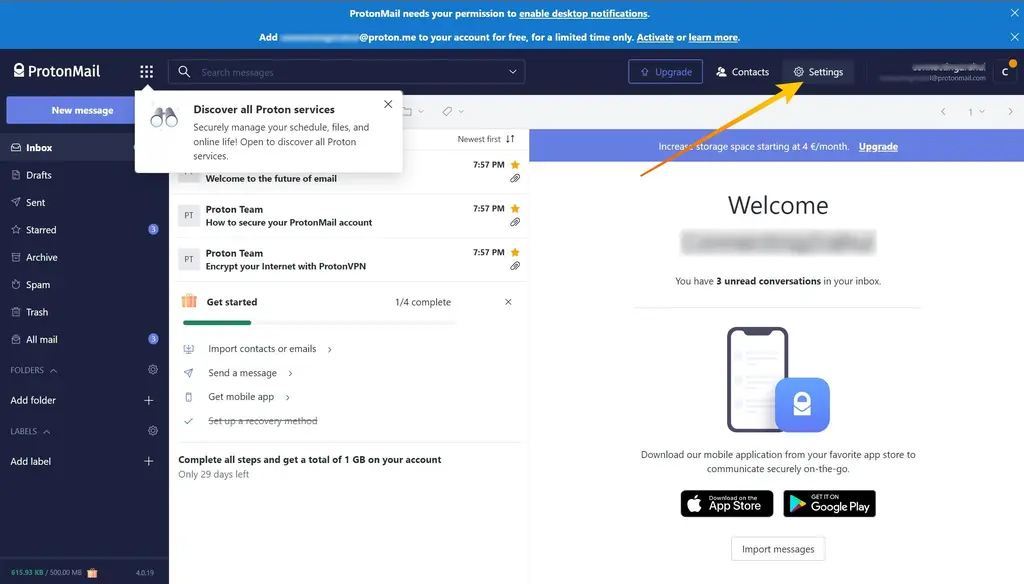Click the Import messages button
Screen dimensions: 1024x584
[778, 549]
